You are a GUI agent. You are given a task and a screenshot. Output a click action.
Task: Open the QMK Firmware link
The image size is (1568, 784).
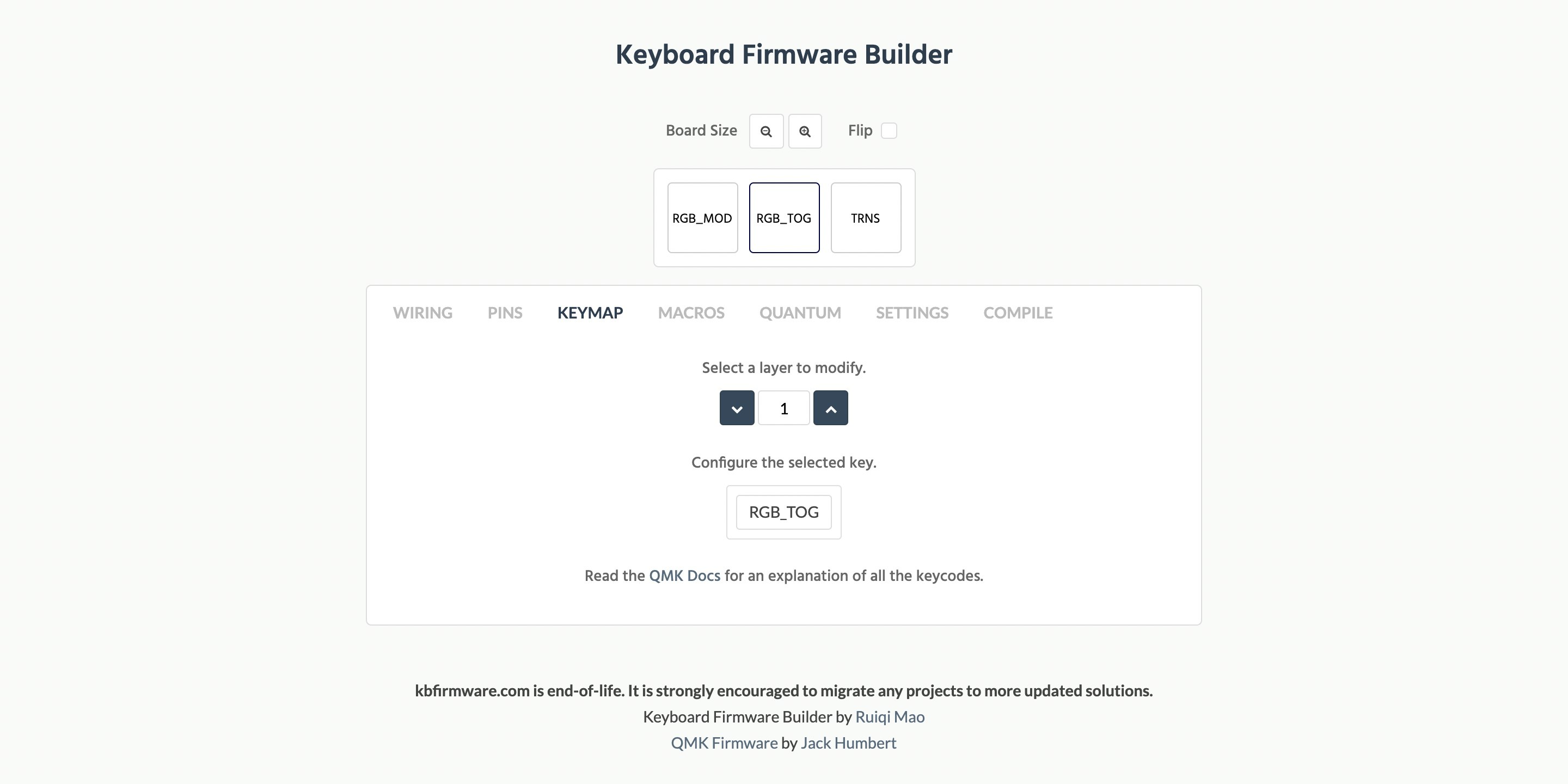[724, 743]
